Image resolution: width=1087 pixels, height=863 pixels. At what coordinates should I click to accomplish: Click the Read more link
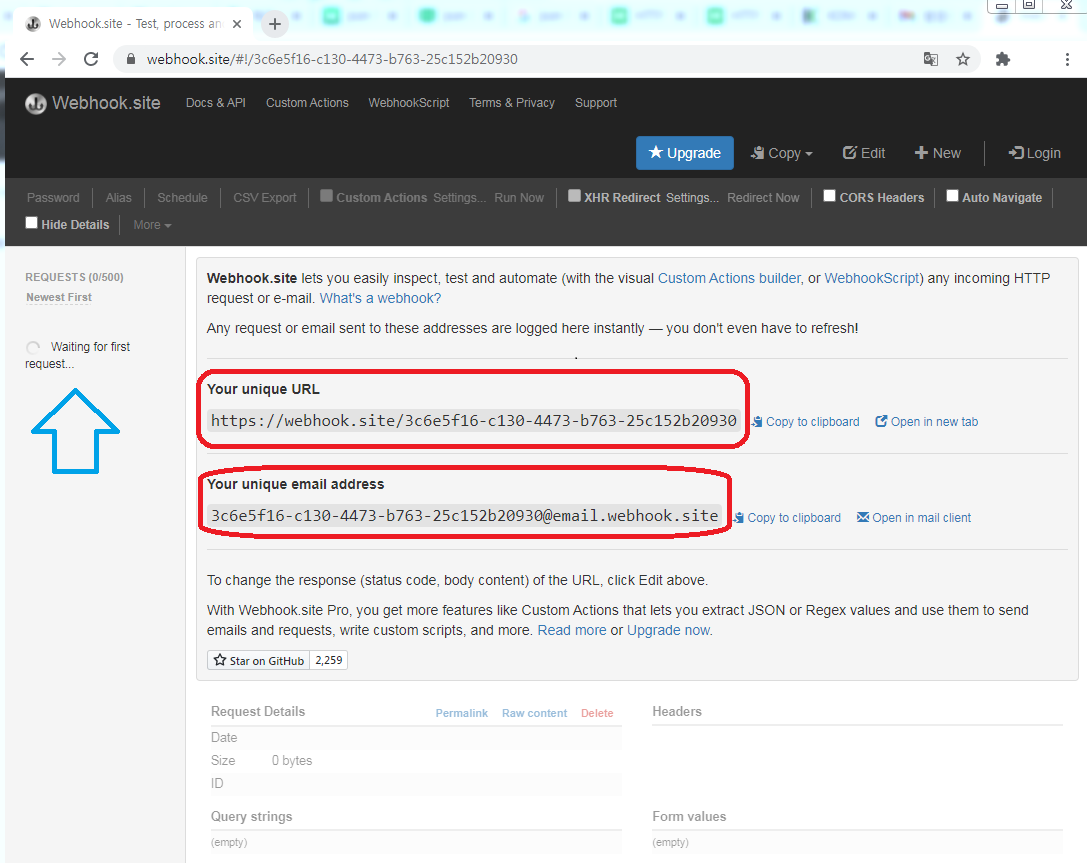572,631
